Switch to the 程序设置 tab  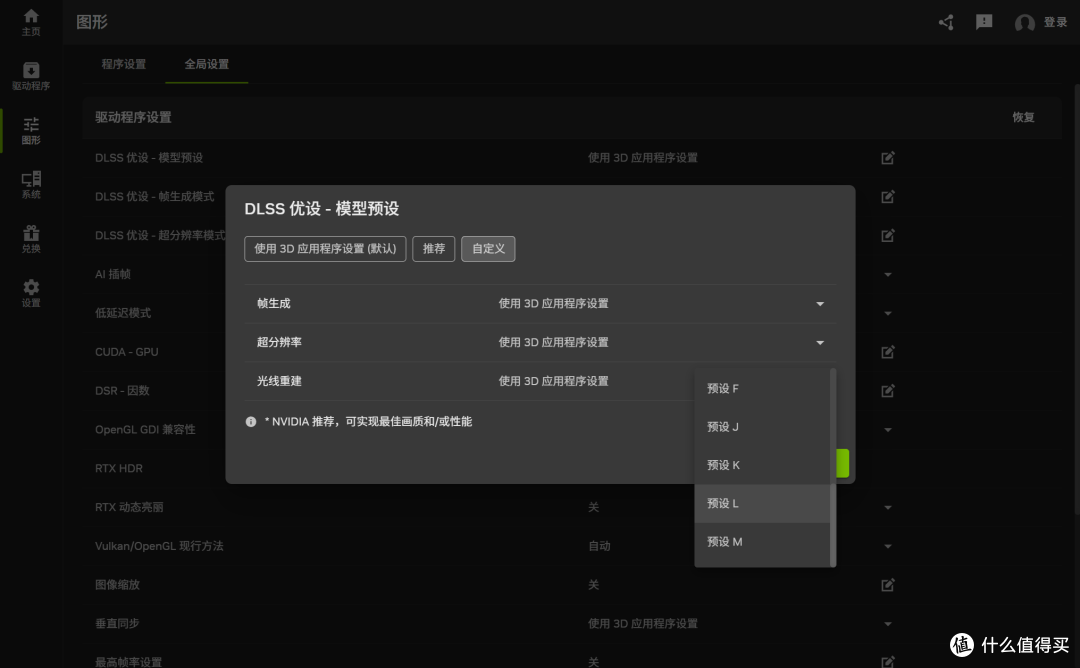124,64
